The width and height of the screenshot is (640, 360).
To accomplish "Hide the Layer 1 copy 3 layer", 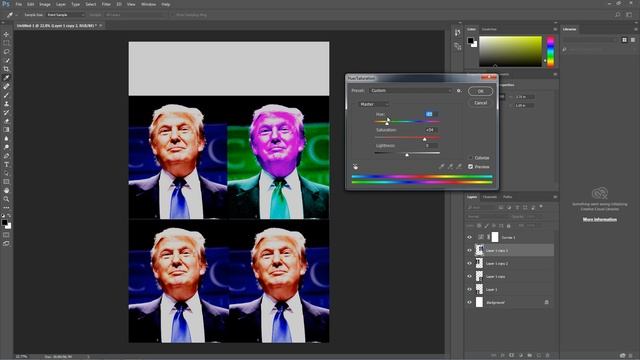I will pyautogui.click(x=469, y=250).
